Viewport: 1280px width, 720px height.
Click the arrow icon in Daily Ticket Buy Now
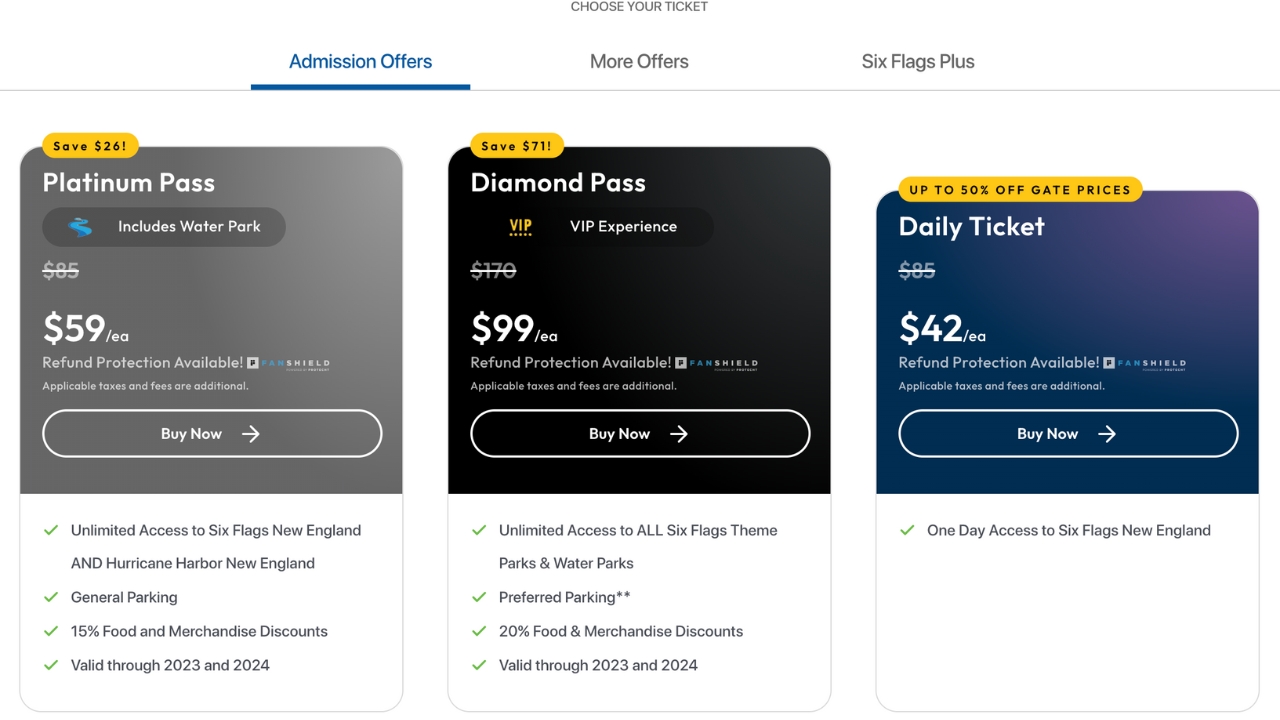[1107, 434]
